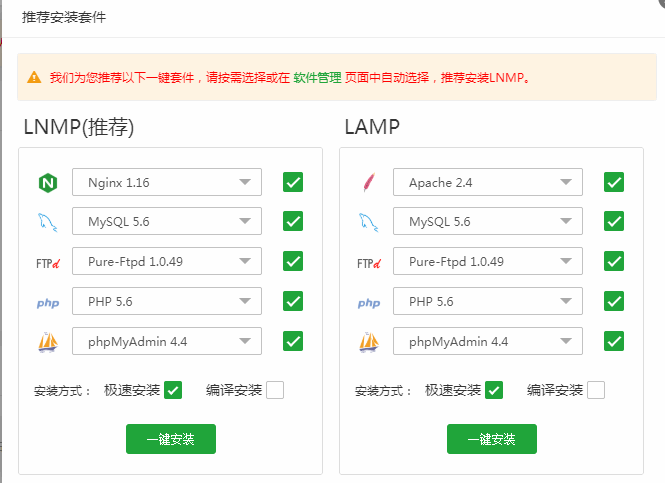The image size is (665, 483).
Task: Click 一键安装 button for LAMP
Action: pyautogui.click(x=492, y=439)
